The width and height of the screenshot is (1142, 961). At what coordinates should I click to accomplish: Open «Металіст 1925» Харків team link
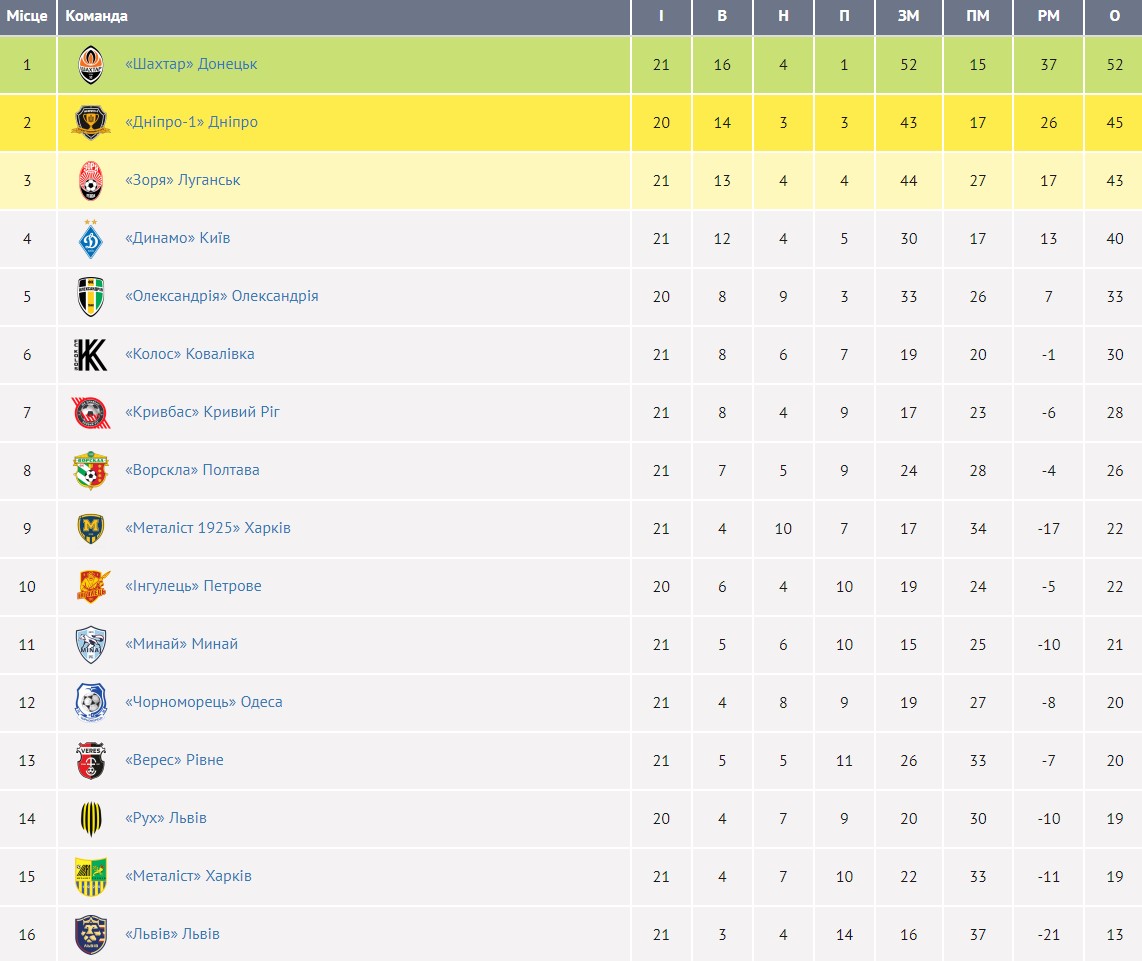coord(208,528)
